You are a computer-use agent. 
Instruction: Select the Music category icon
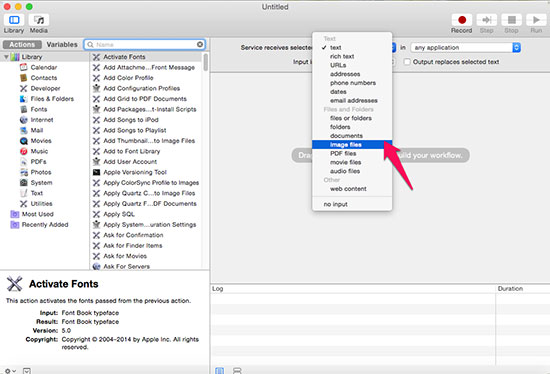pos(24,151)
